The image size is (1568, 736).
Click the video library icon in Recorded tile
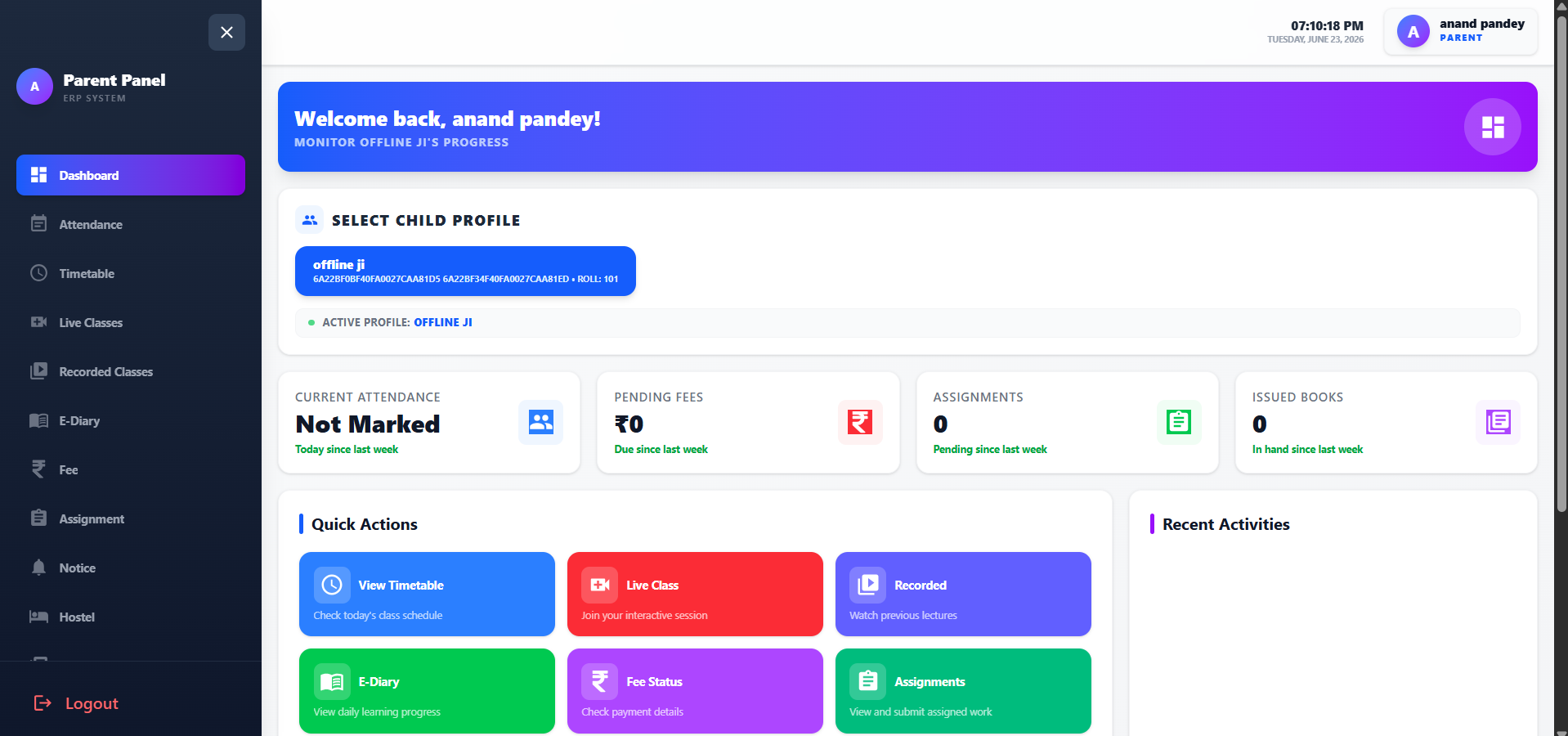(867, 585)
